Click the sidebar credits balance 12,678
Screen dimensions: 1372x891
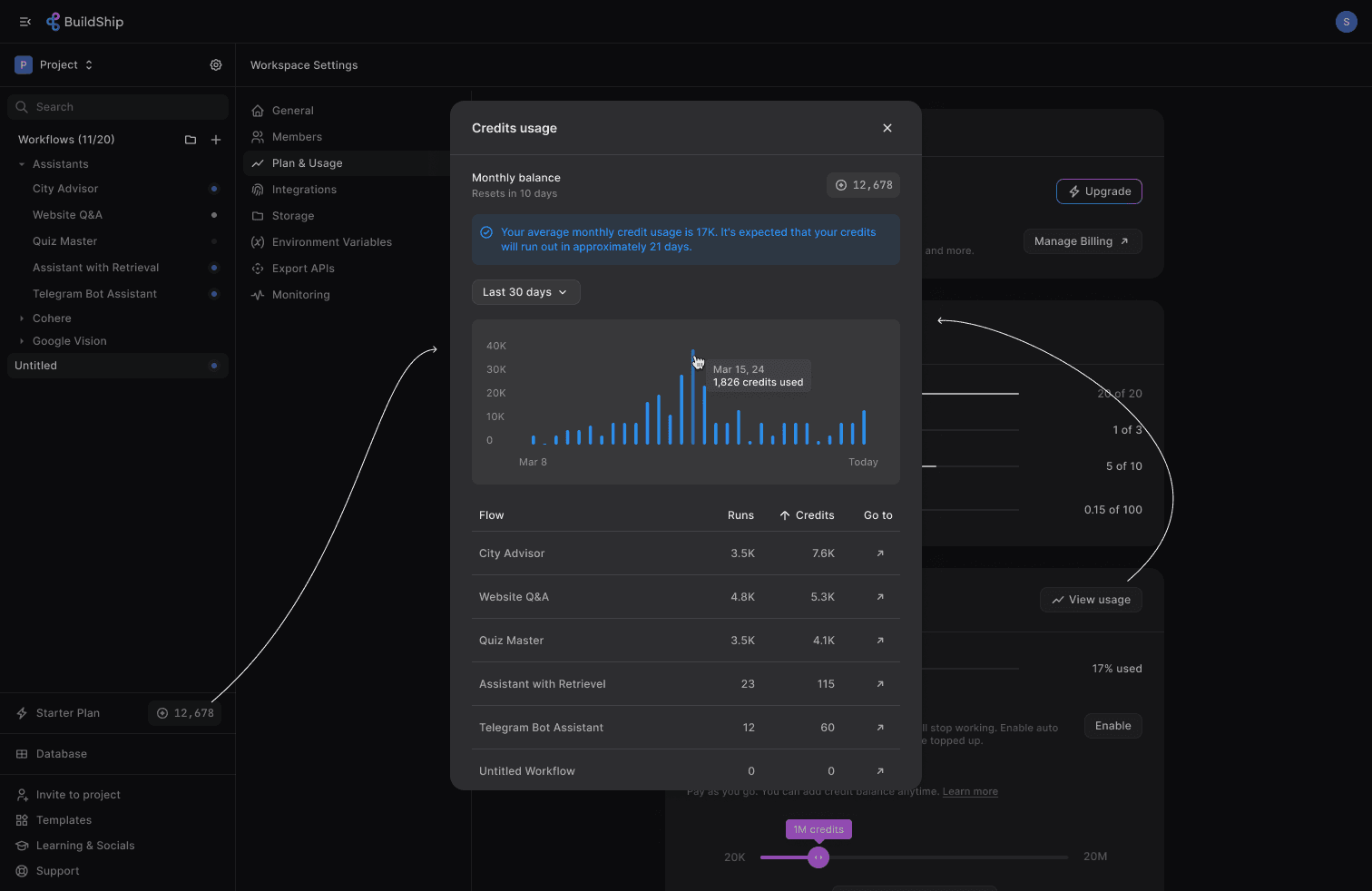(x=185, y=713)
